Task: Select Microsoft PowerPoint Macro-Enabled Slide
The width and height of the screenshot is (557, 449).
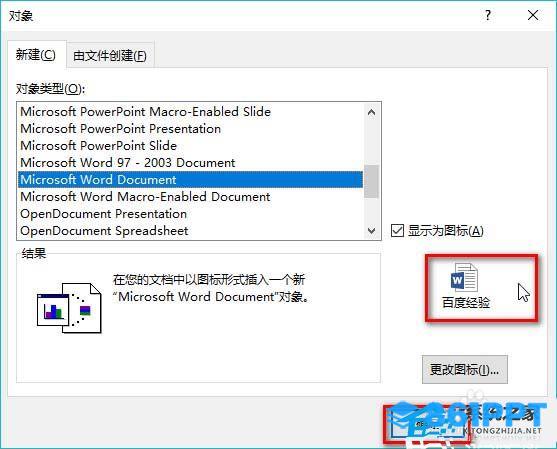Action: point(145,112)
